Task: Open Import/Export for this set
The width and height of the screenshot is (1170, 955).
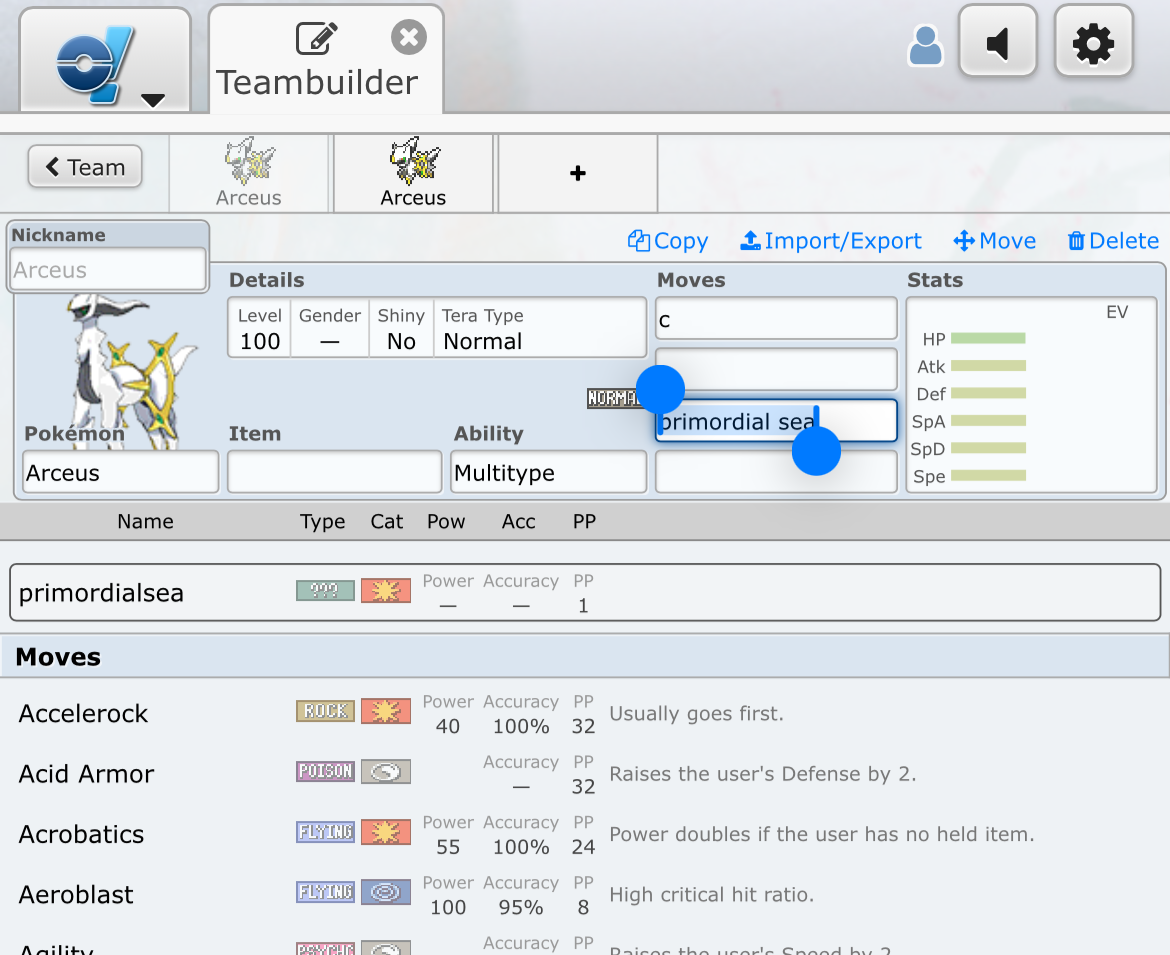Action: click(830, 241)
